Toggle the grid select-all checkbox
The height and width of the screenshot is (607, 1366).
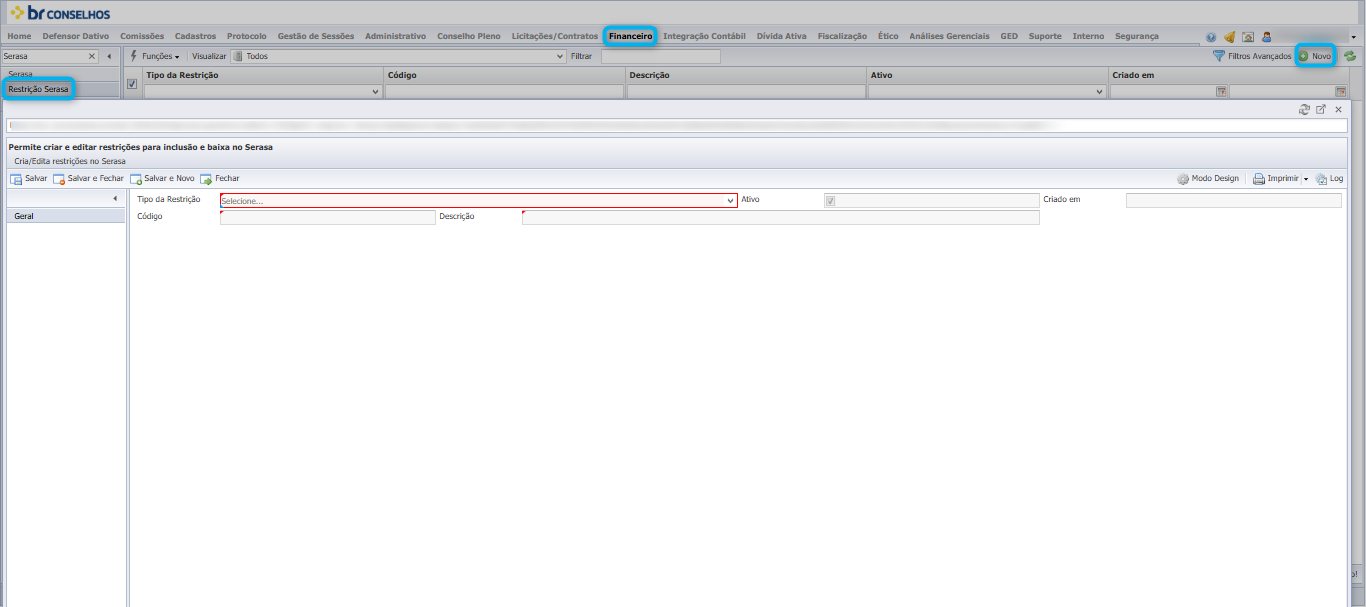(x=132, y=84)
